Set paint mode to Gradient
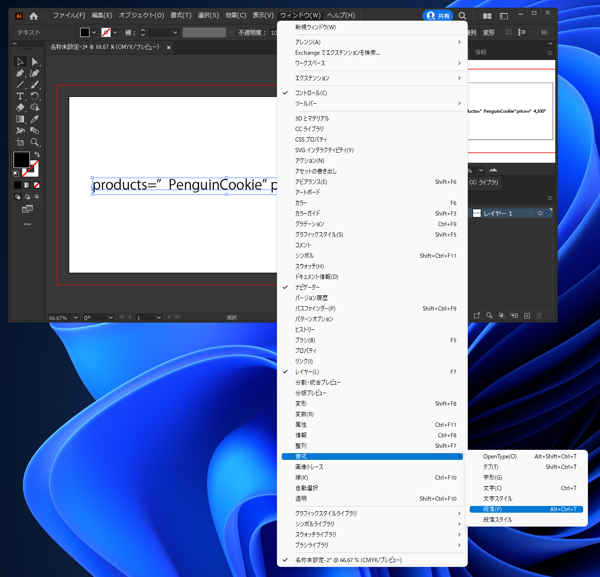600x577 pixels. [x=27, y=185]
